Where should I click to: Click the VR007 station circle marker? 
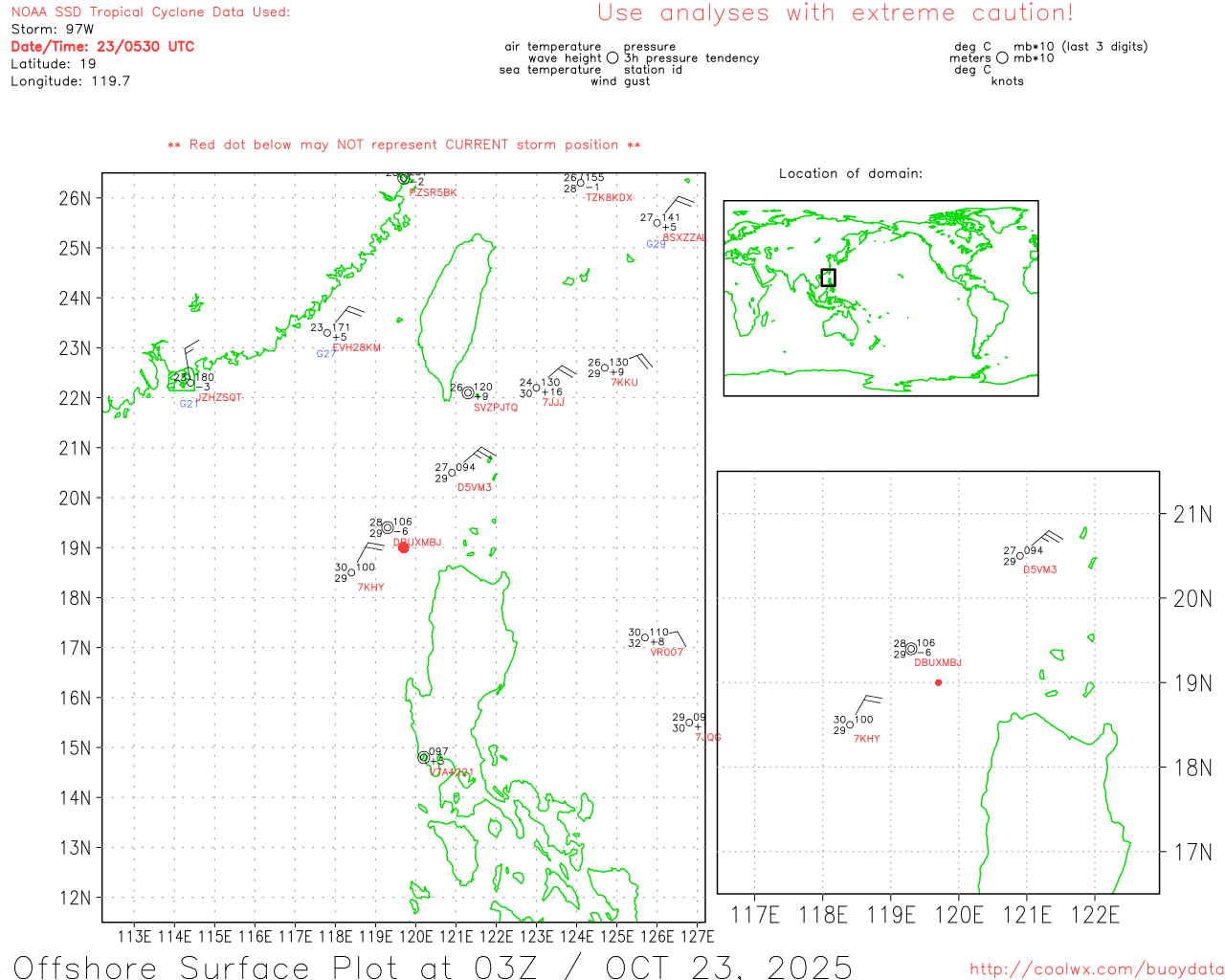[645, 637]
